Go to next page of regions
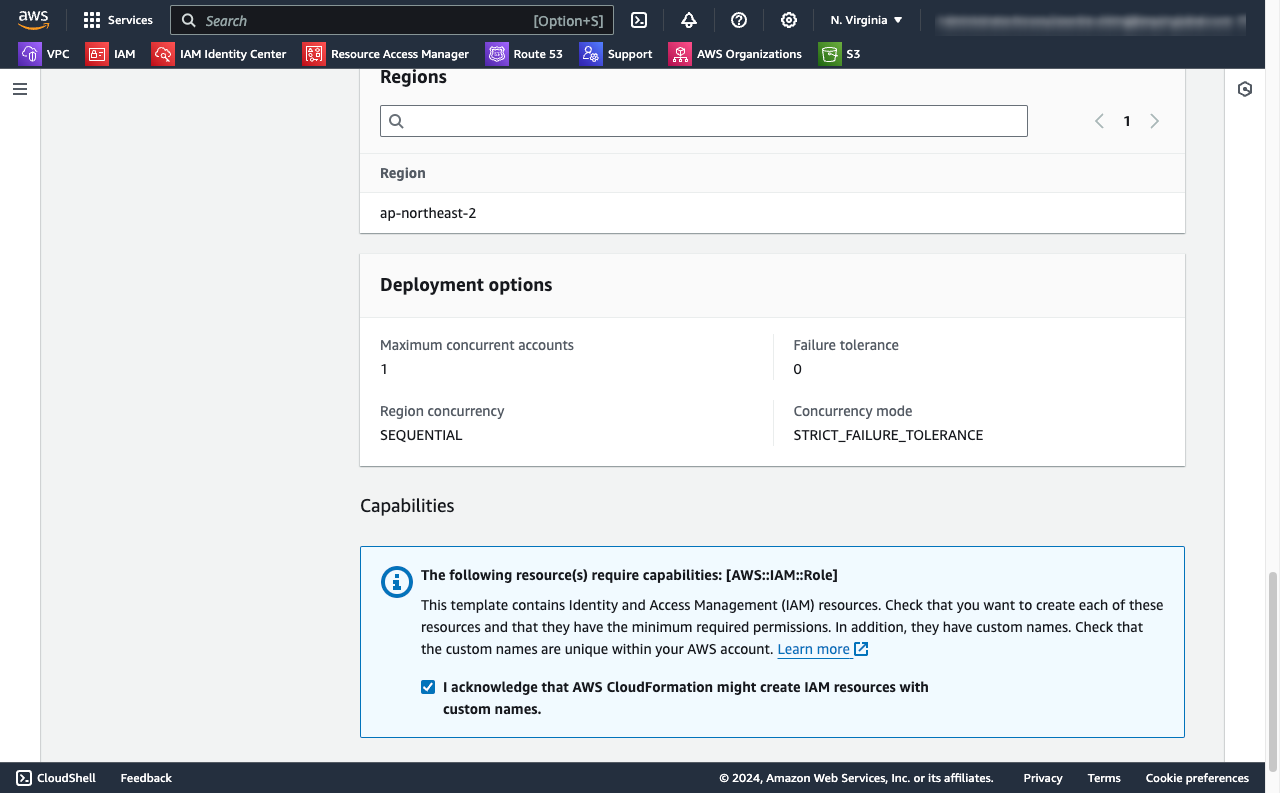The image size is (1280, 793). pyautogui.click(x=1155, y=121)
